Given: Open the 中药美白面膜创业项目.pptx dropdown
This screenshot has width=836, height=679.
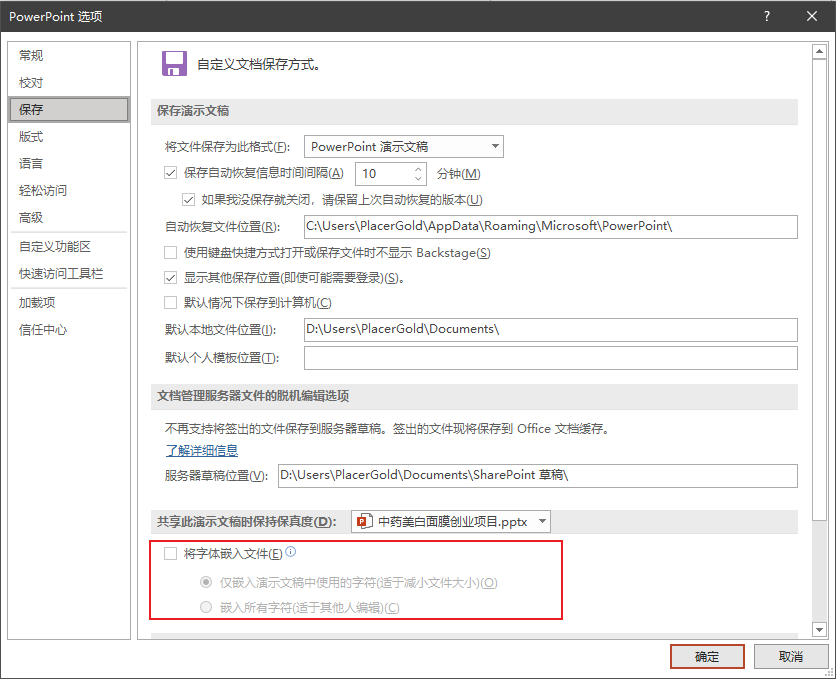Looking at the screenshot, I should click(x=451, y=521).
